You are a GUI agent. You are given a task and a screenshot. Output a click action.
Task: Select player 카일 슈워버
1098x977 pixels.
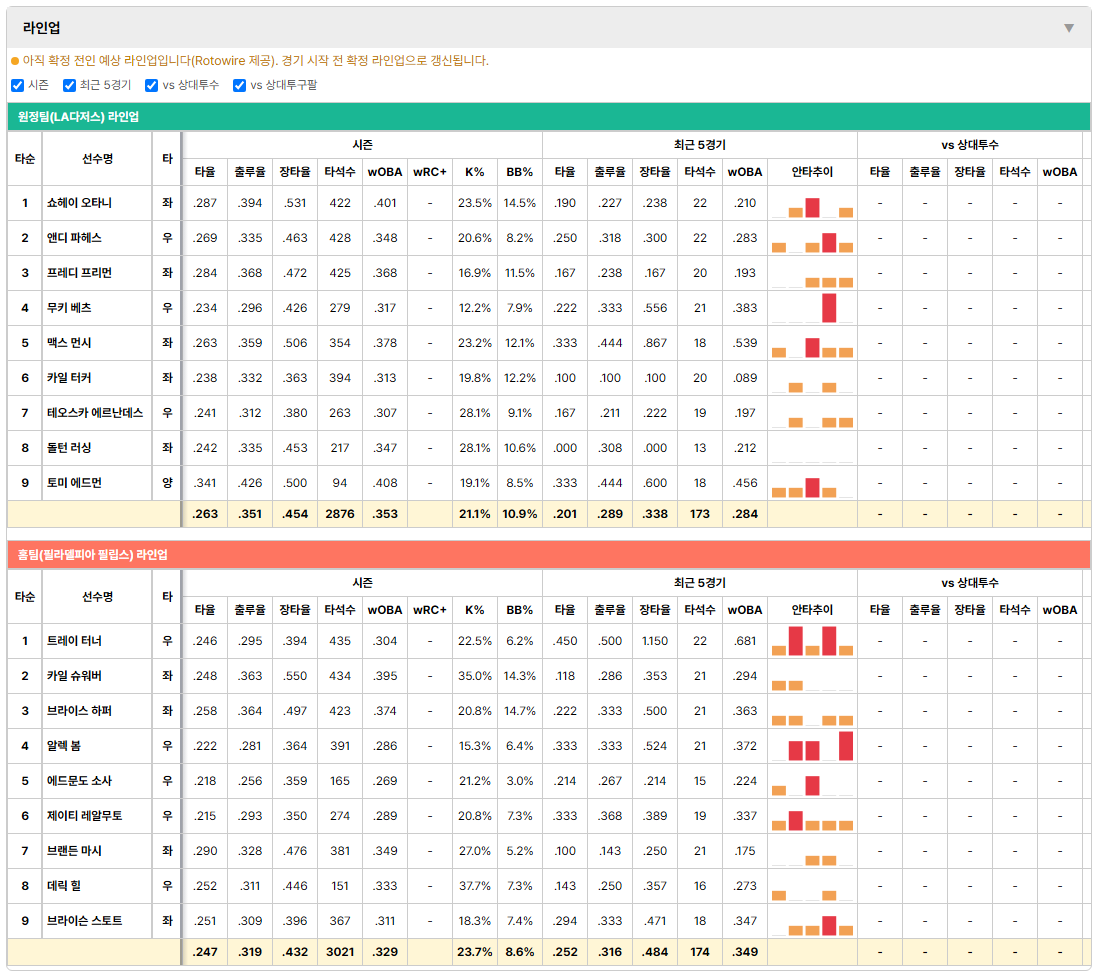(74, 676)
